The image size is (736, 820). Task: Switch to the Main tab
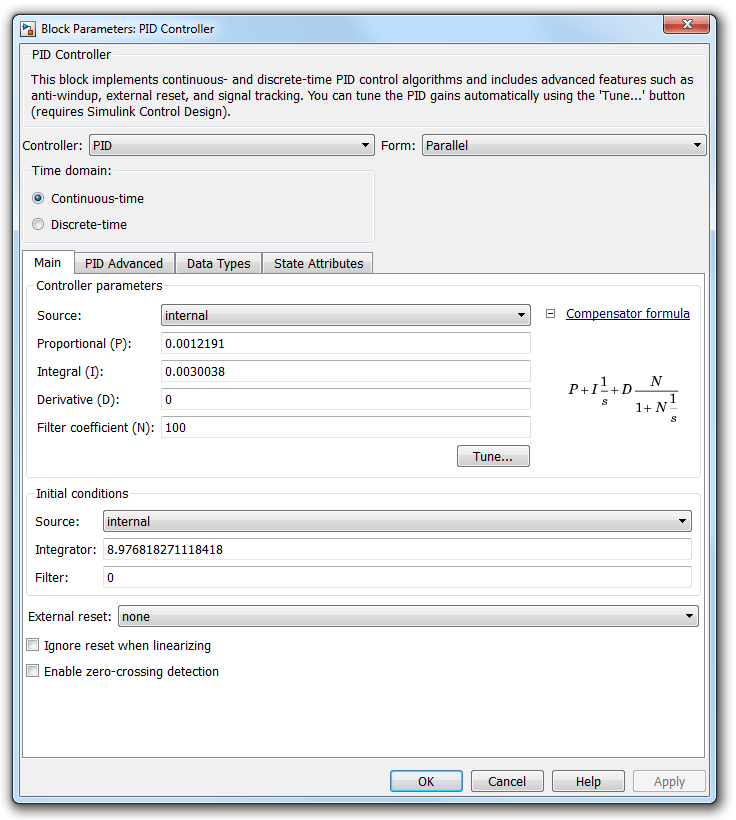[x=48, y=263]
